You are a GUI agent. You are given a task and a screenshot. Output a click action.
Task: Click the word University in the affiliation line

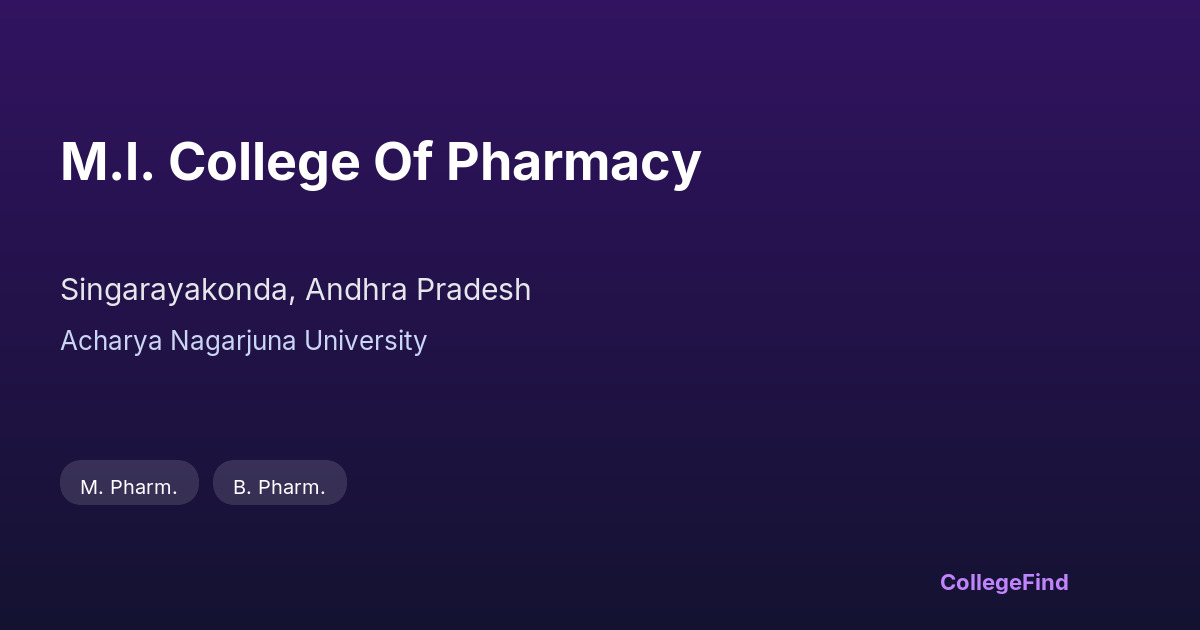pyautogui.click(x=365, y=341)
